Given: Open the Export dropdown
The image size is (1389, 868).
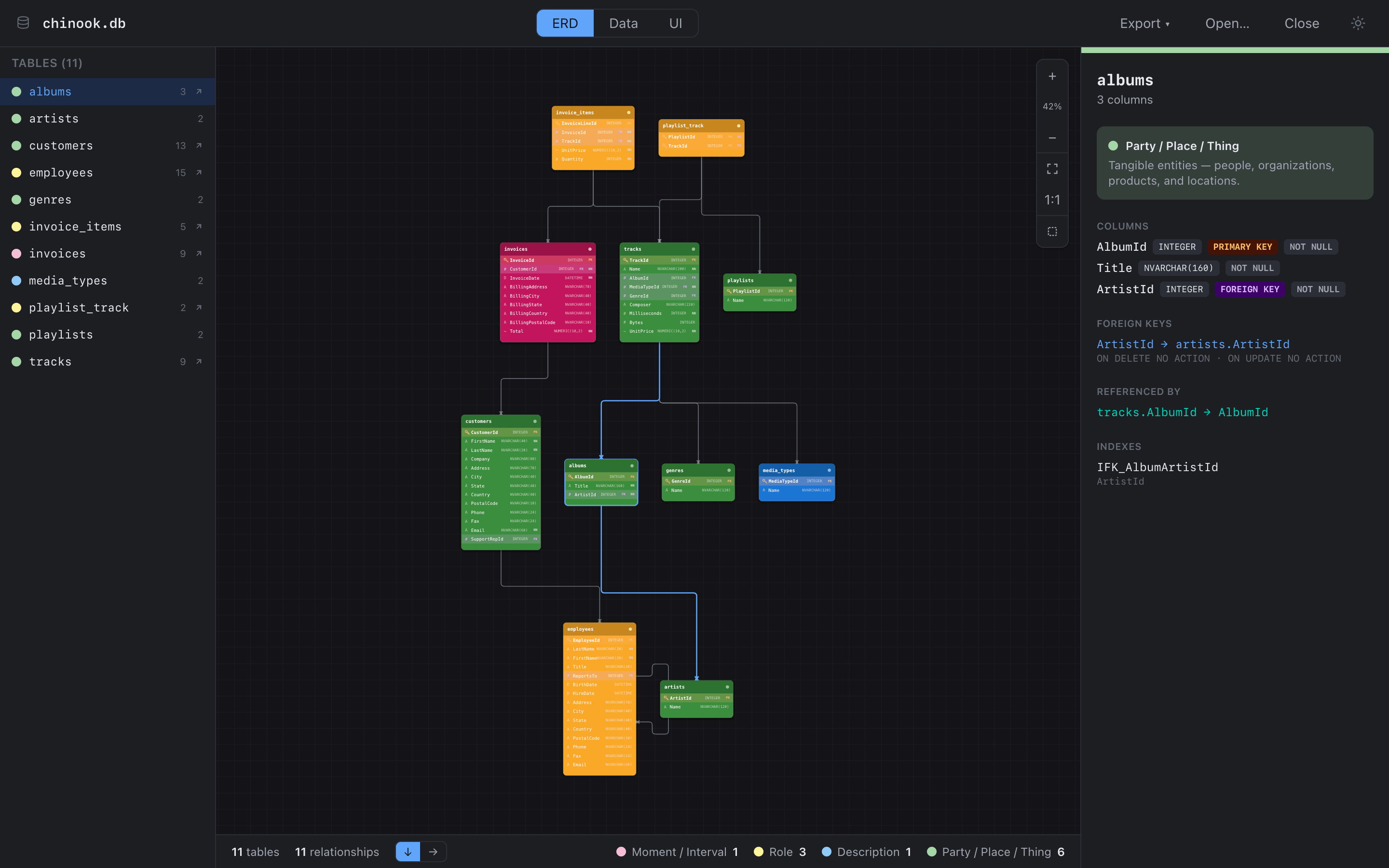Looking at the screenshot, I should pyautogui.click(x=1144, y=24).
